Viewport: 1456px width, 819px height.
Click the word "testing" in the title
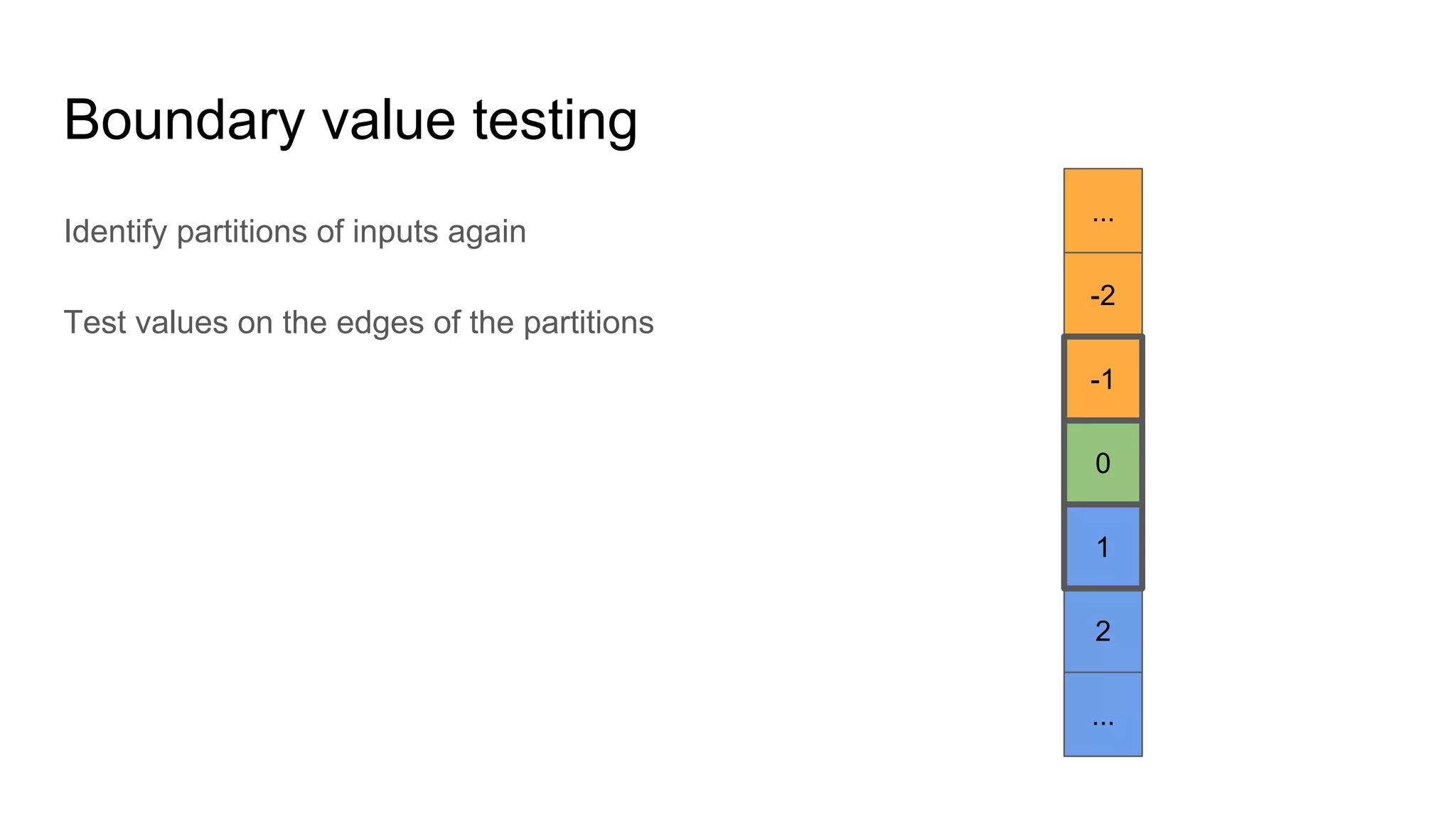click(555, 120)
